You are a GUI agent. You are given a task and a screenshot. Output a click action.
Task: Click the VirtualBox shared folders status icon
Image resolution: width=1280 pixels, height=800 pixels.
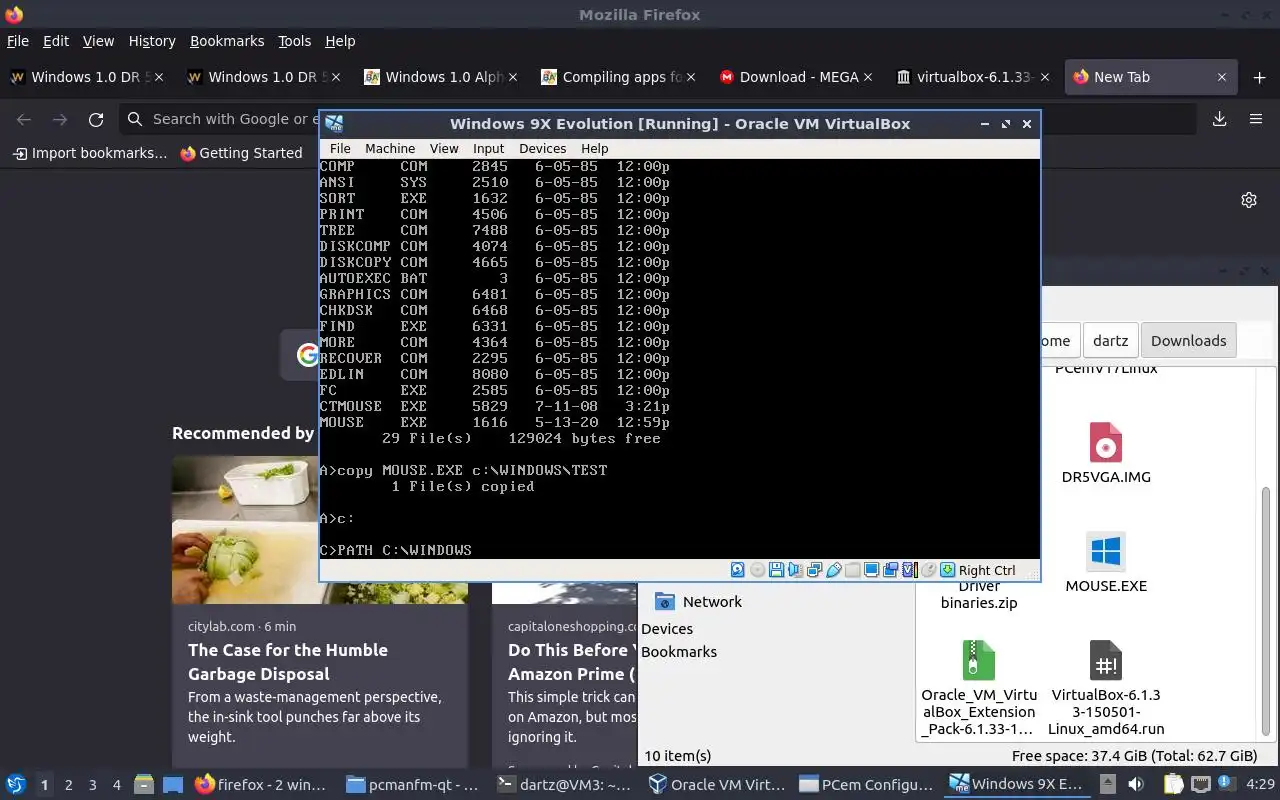(x=852, y=570)
